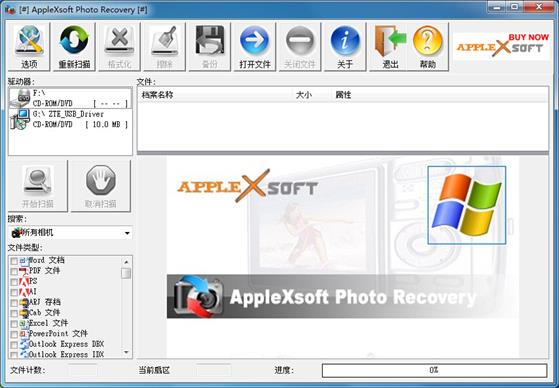This screenshot has width=559, height=388.
Task: Click the 开始扫描 start scan button
Action: click(x=37, y=186)
